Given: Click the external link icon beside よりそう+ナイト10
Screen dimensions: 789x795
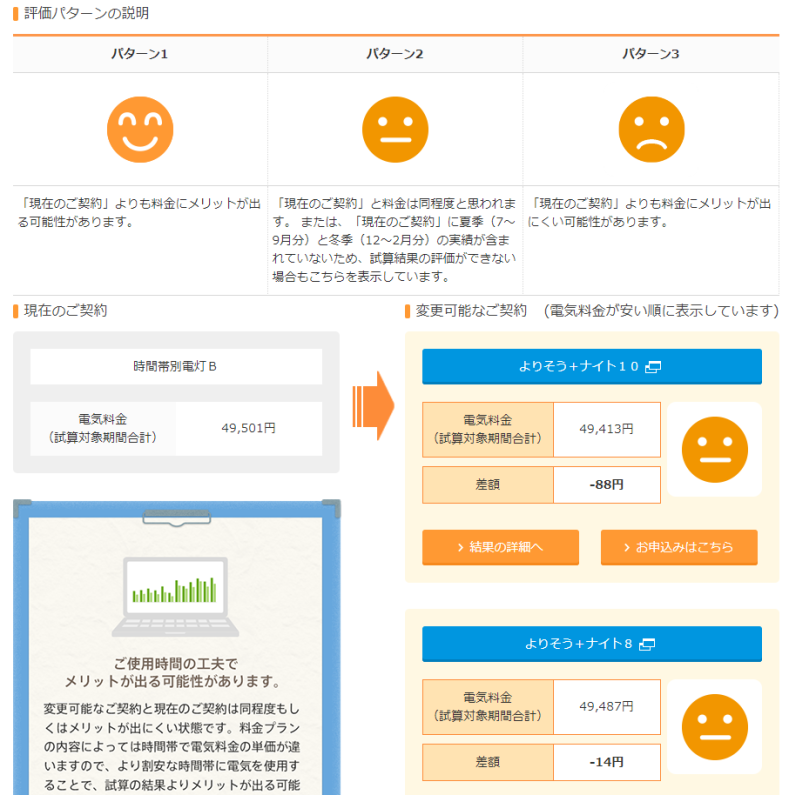Looking at the screenshot, I should [653, 367].
